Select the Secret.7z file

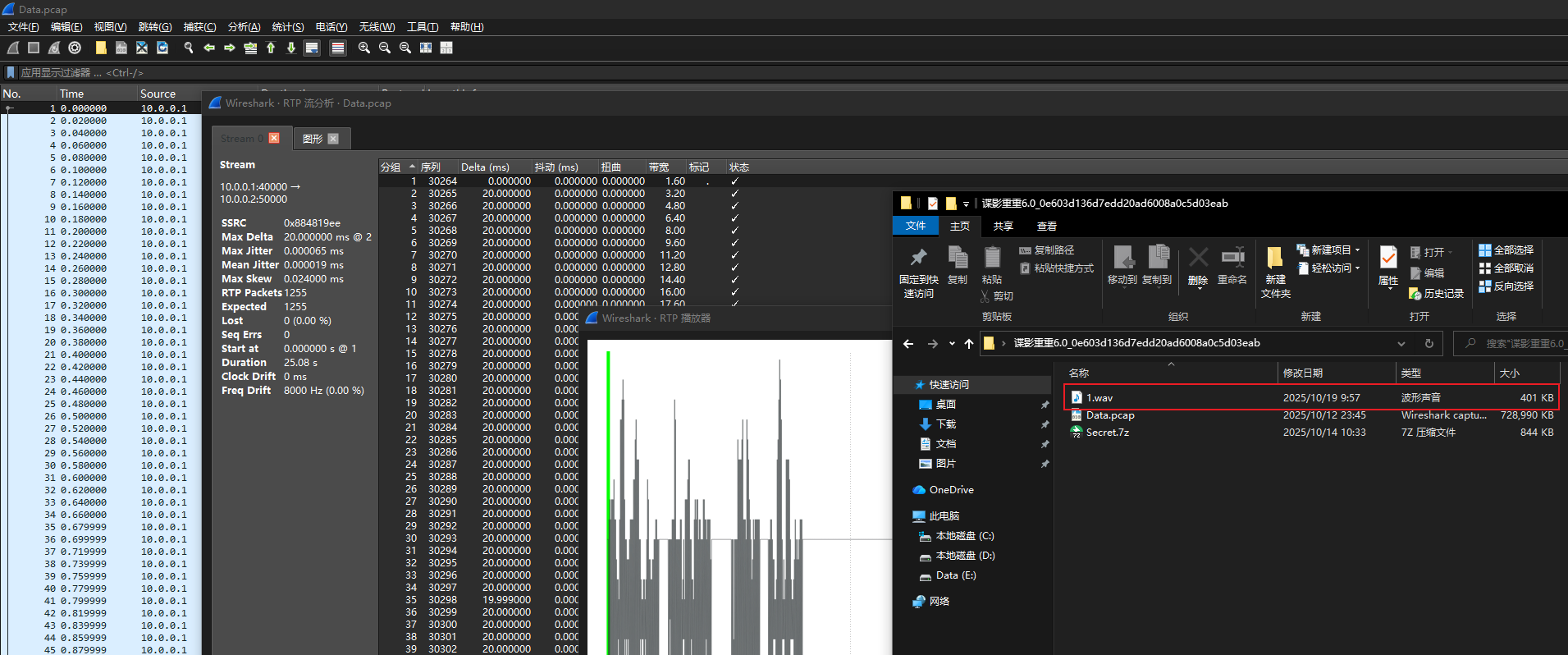pyautogui.click(x=1107, y=433)
